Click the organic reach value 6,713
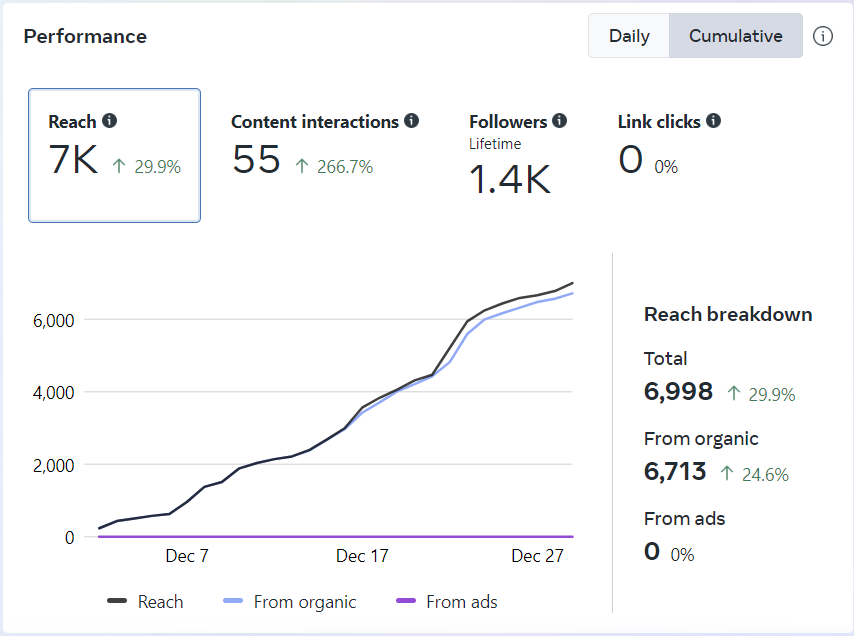Screen dimensions: 854x636 [x=675, y=472]
